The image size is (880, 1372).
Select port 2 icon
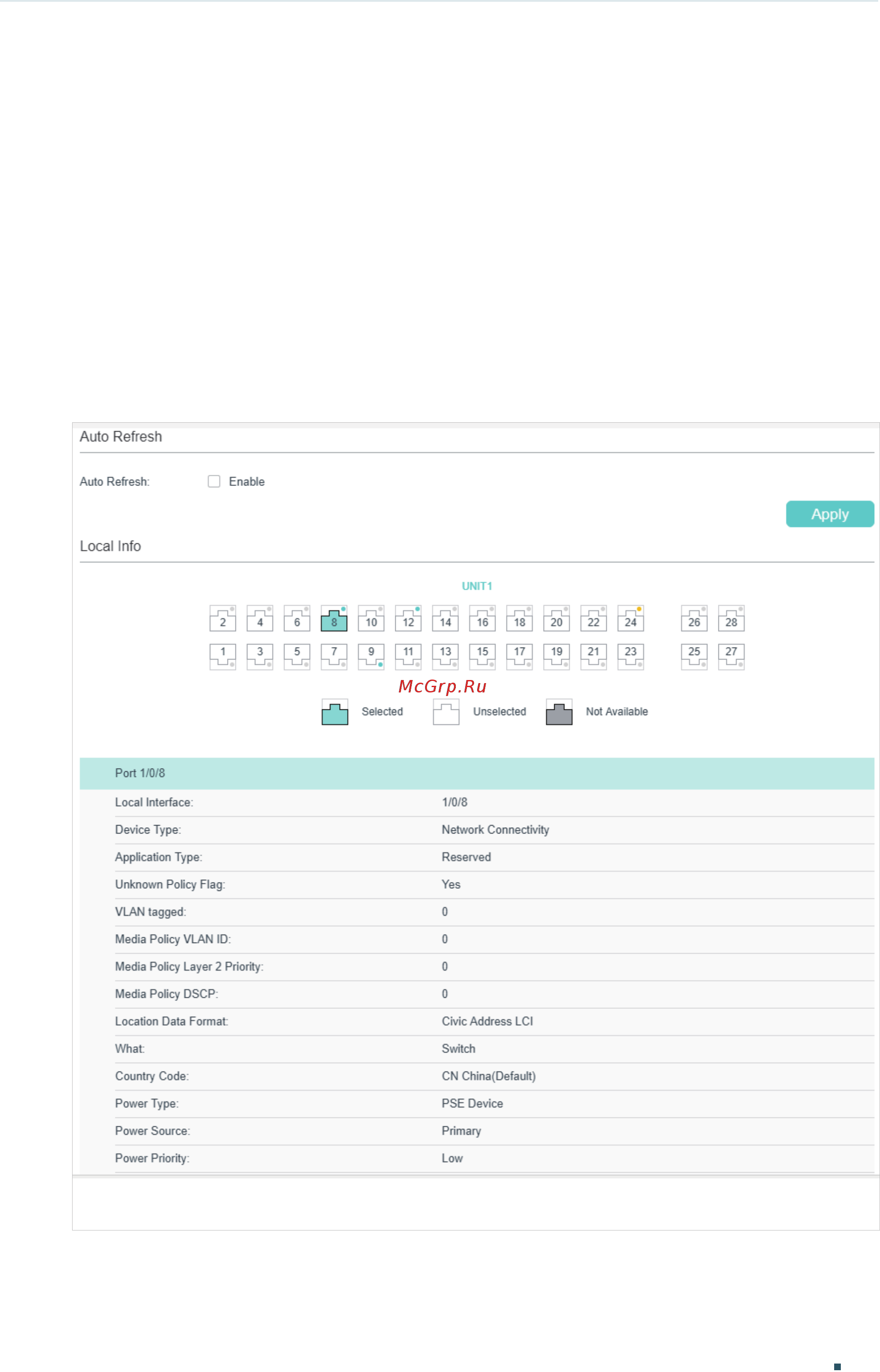coord(223,619)
